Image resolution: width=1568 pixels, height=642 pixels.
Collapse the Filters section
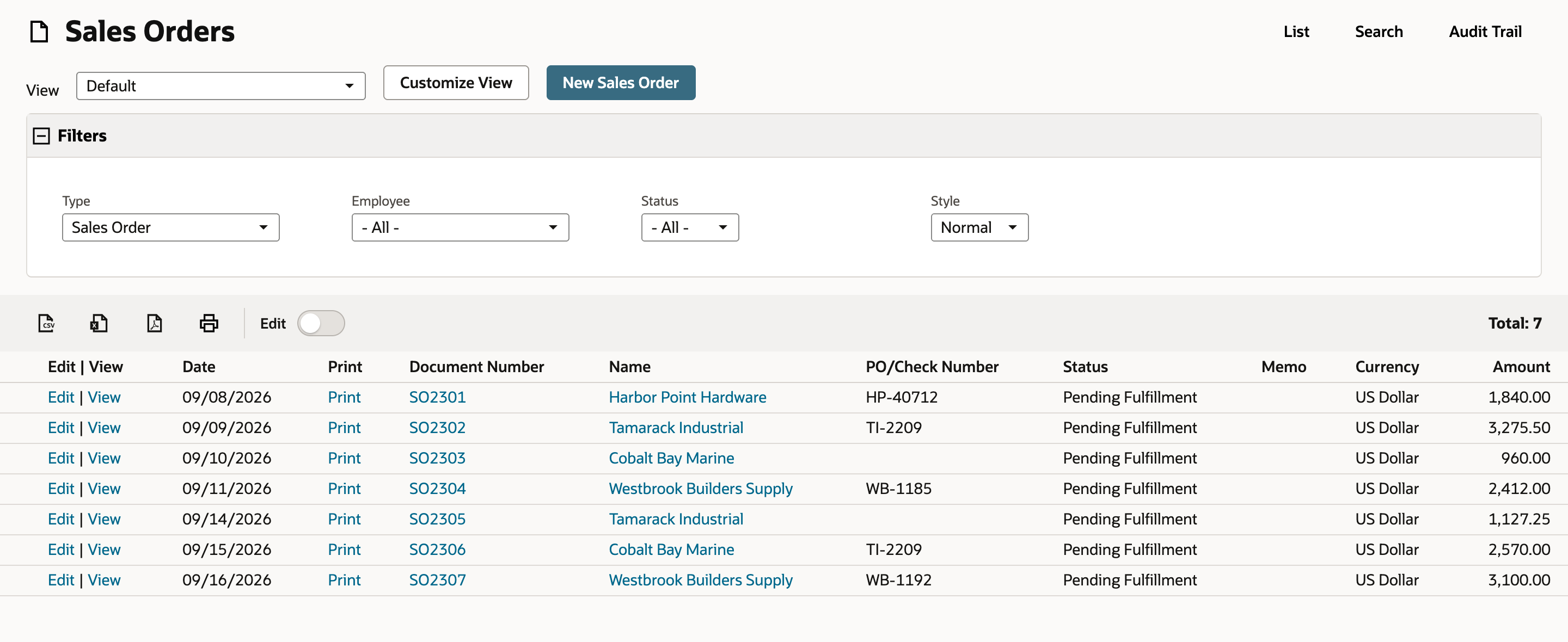41,135
